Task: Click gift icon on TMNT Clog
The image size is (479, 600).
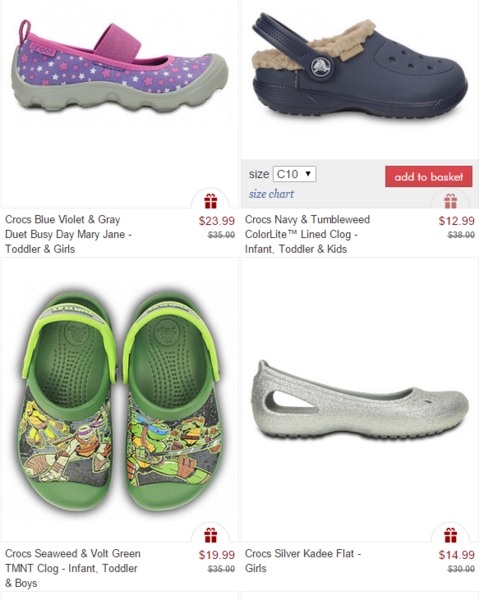Action: pyautogui.click(x=210, y=535)
